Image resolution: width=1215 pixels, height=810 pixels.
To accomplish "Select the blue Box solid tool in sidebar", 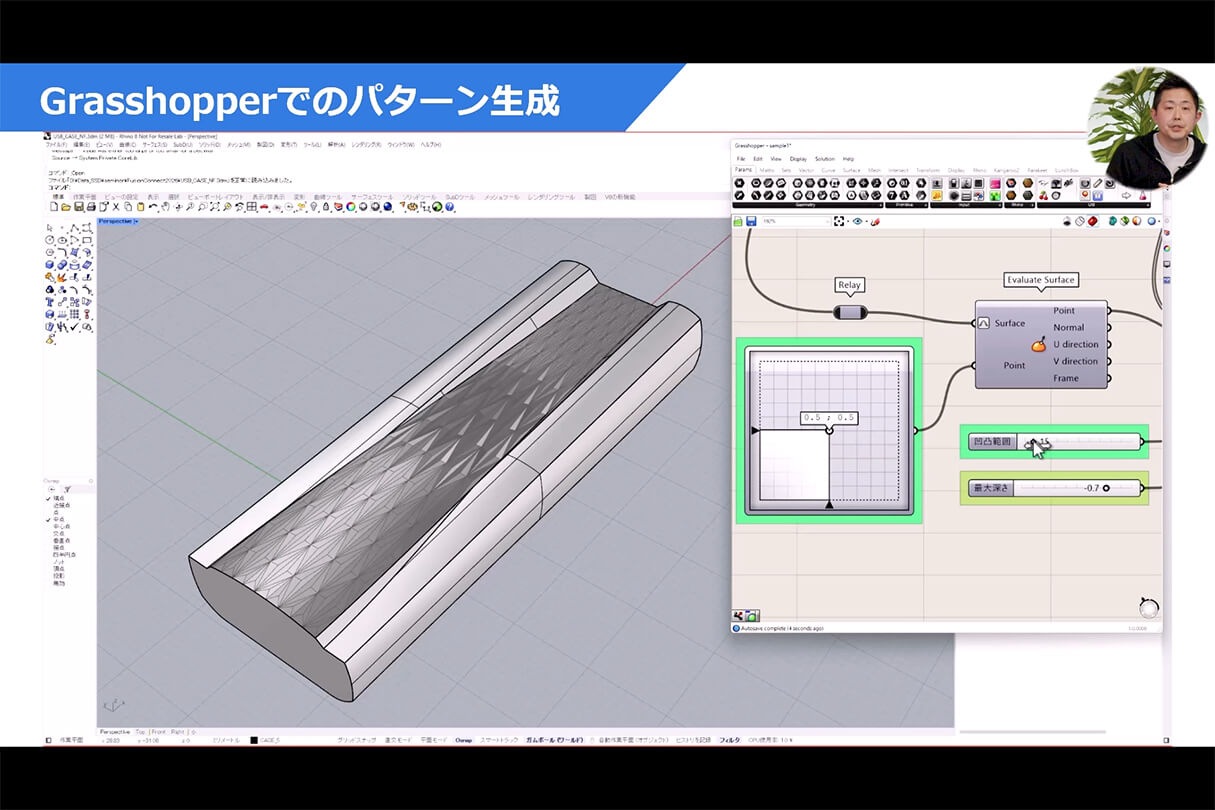I will 50,264.
